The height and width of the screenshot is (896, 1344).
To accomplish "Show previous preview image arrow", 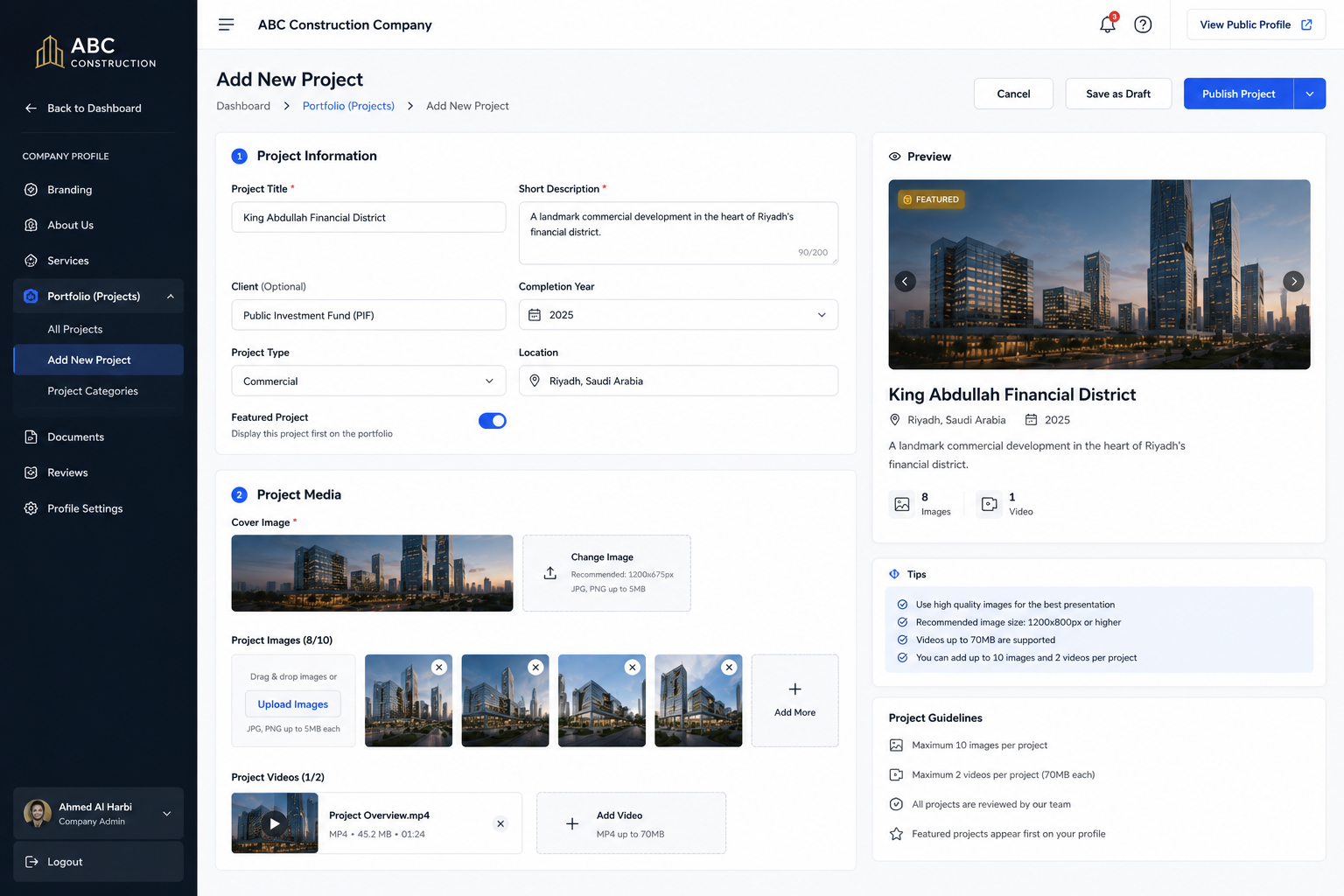I will click(x=905, y=281).
